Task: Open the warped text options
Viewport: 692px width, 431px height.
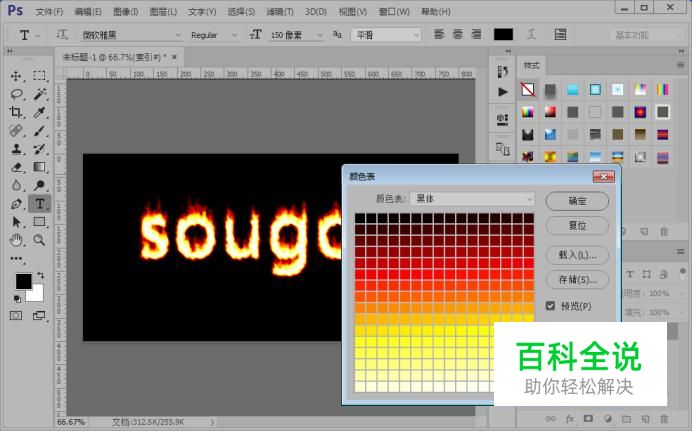Action: point(532,34)
